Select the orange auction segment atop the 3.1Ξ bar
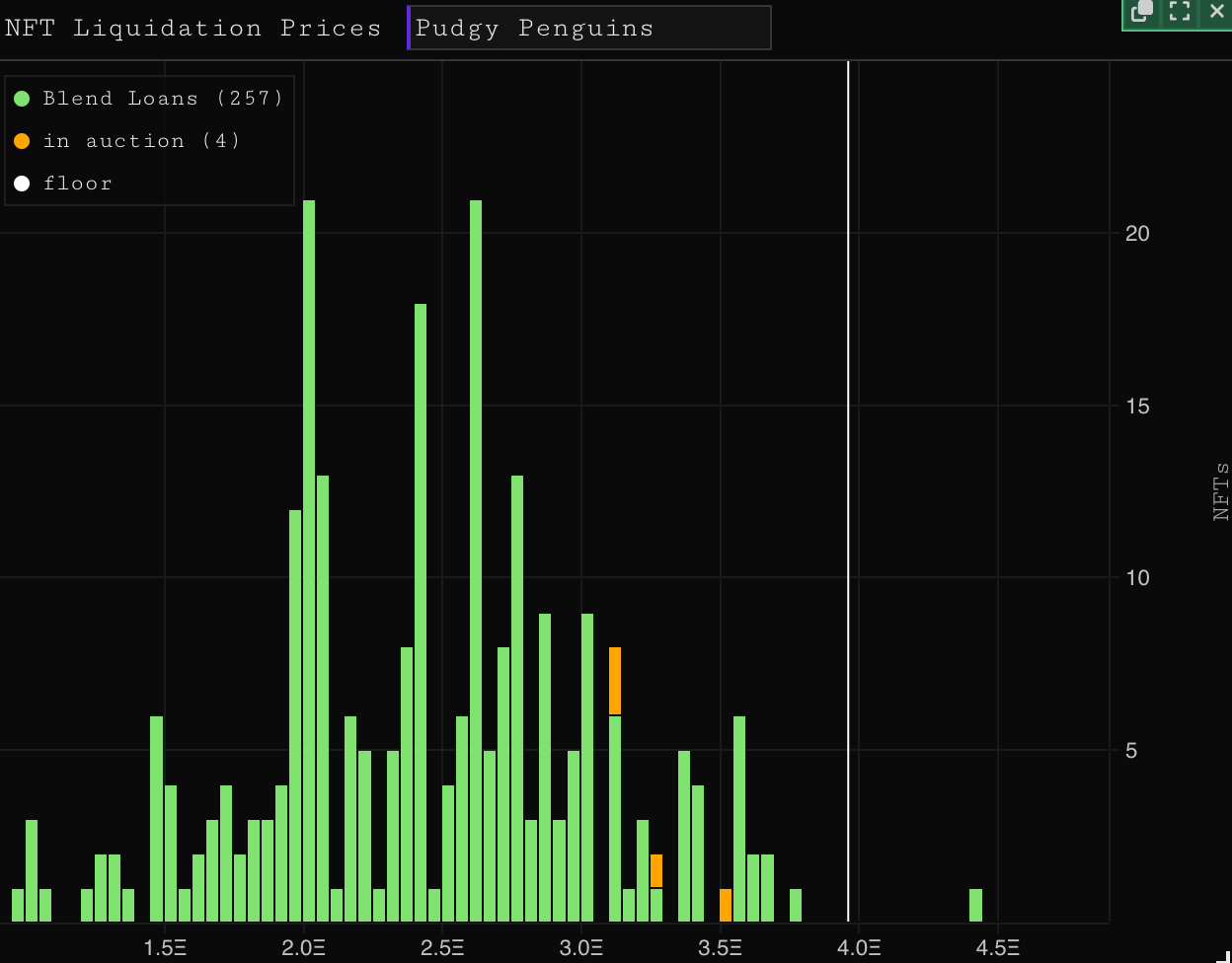This screenshot has height=963, width=1232. [x=615, y=681]
